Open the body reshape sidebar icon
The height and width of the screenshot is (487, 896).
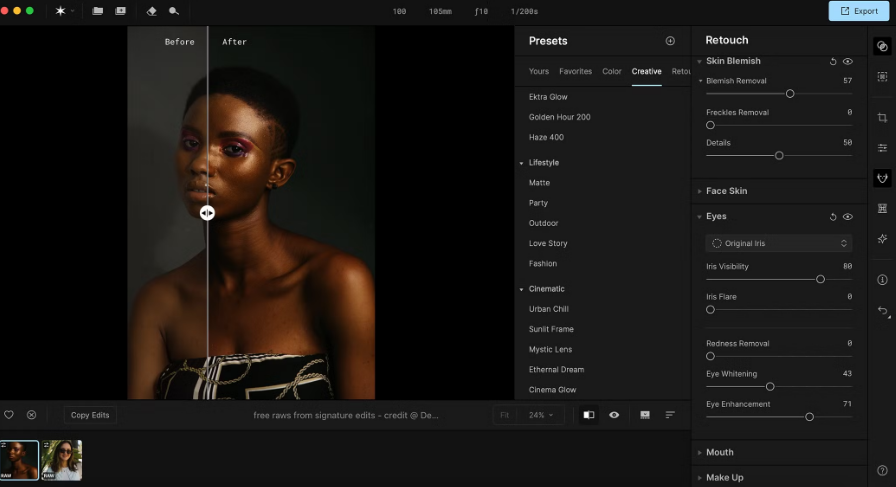882,208
